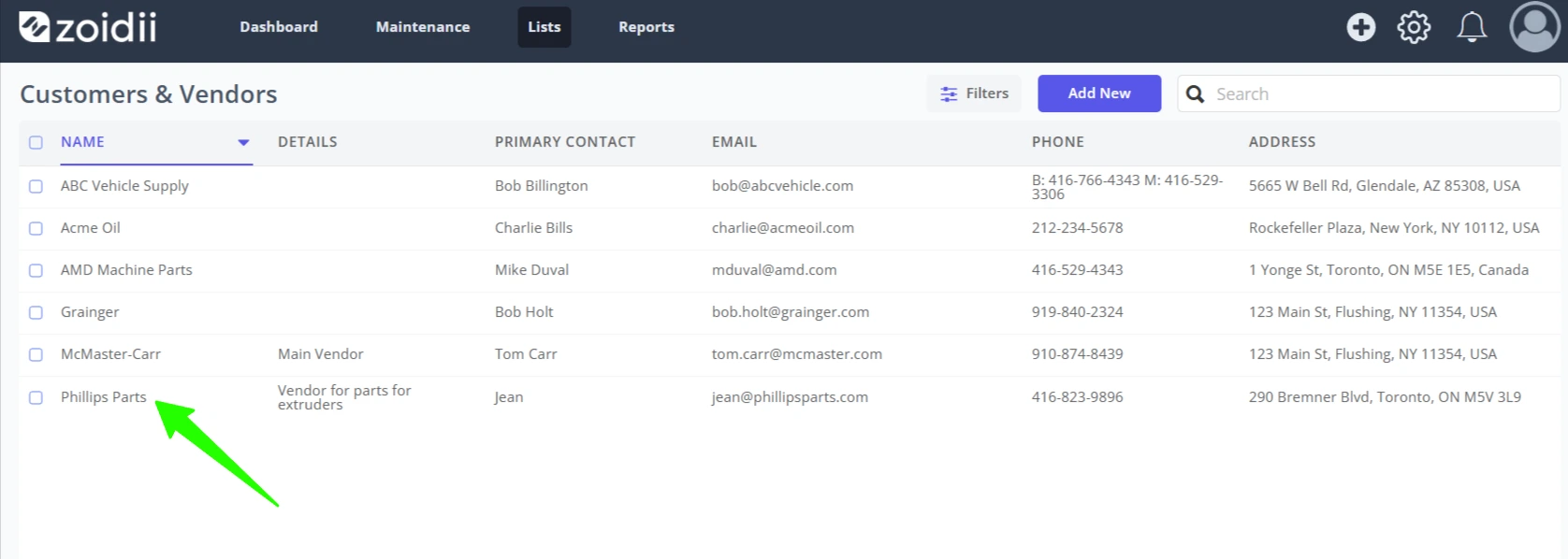Check the AMD Machine Parts row checkbox
This screenshot has width=1568, height=559.
coord(36,270)
